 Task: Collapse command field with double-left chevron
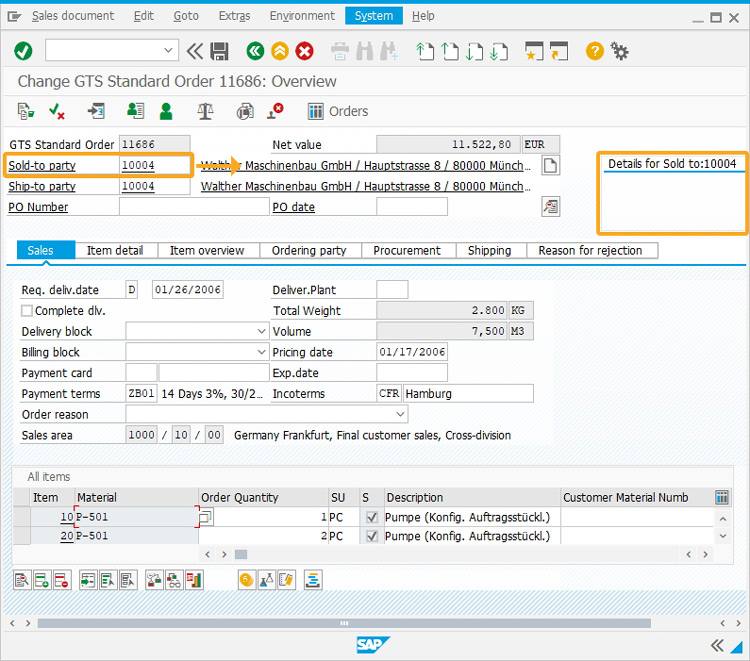click(195, 51)
